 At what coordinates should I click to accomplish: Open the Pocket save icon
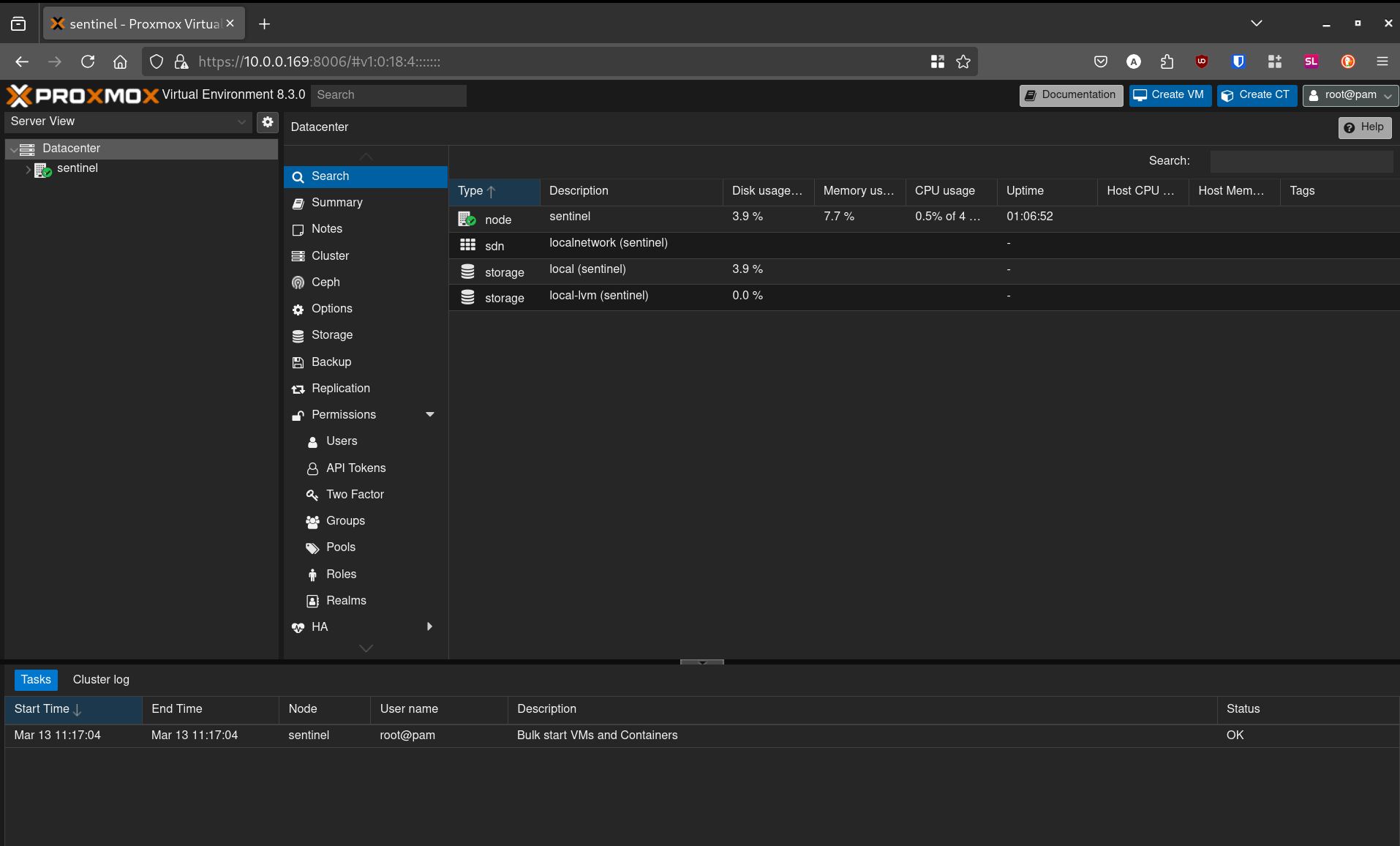[x=1100, y=61]
